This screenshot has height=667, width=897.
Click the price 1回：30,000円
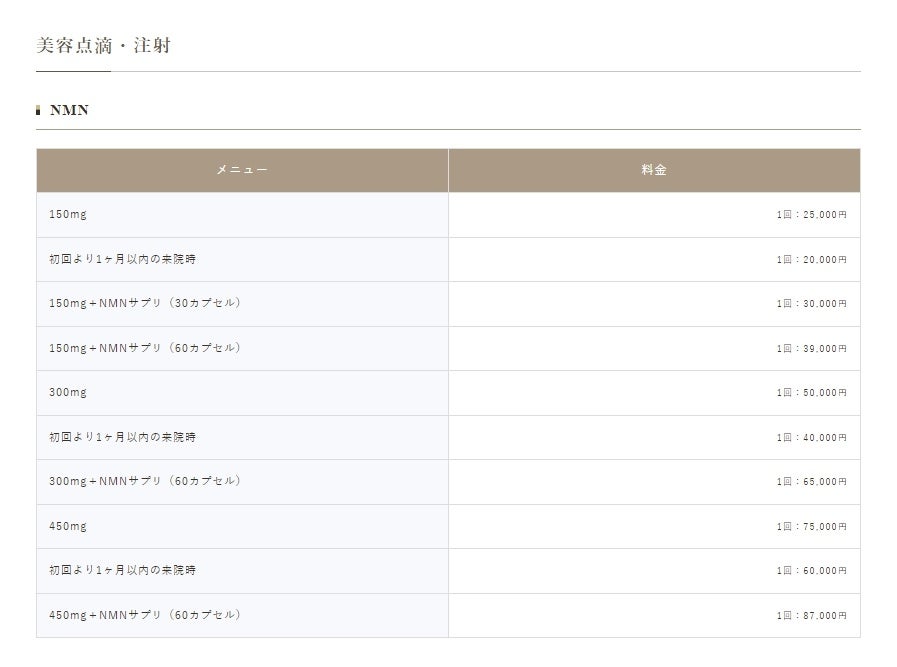tap(811, 304)
